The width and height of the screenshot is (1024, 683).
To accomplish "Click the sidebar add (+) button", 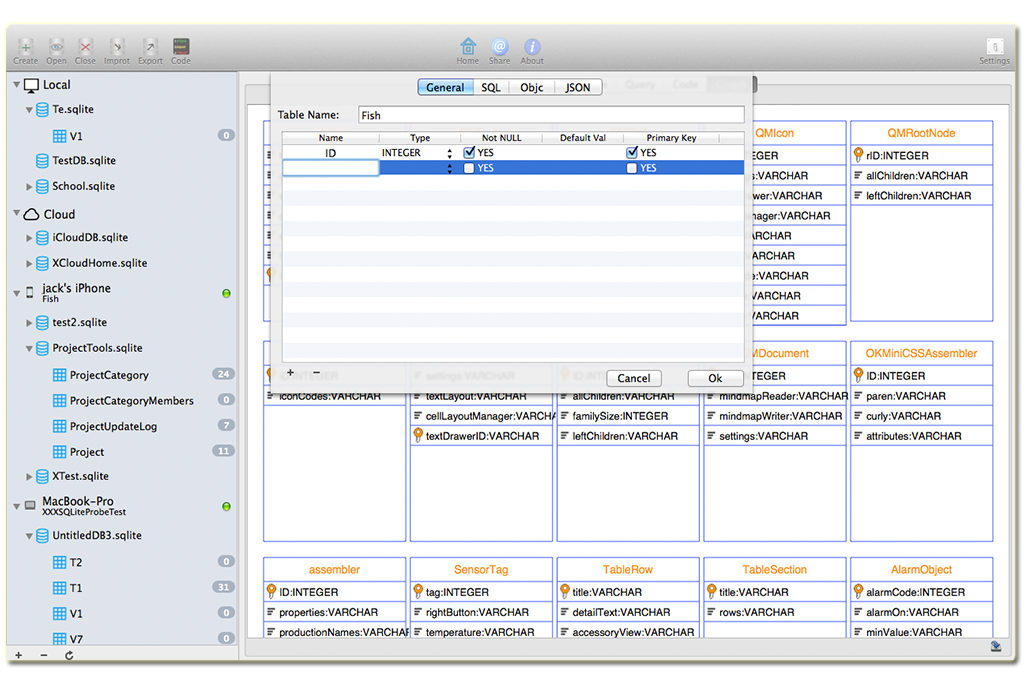I will [19, 655].
